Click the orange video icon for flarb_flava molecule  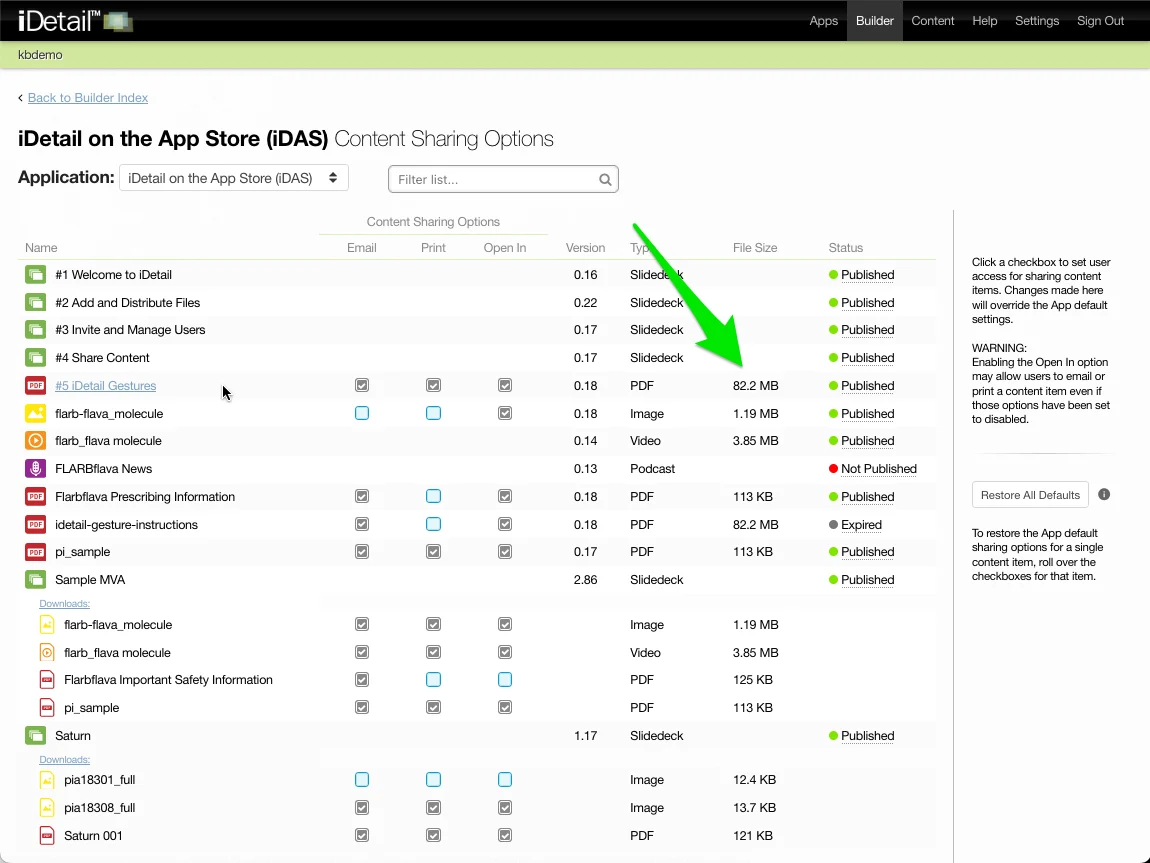[x=36, y=441]
